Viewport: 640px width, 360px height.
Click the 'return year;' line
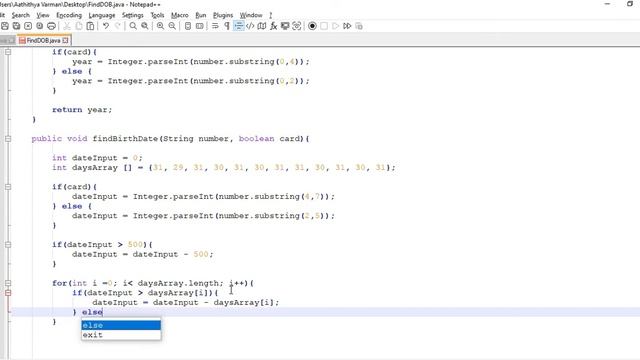point(82,110)
